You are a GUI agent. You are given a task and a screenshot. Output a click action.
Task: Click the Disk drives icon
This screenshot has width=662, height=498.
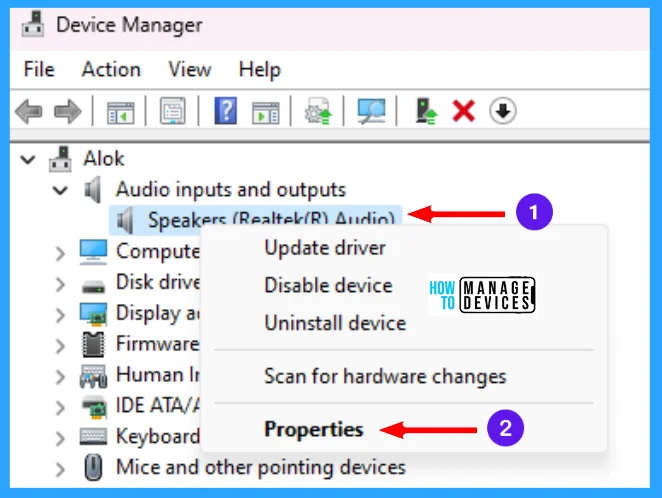[x=93, y=287]
